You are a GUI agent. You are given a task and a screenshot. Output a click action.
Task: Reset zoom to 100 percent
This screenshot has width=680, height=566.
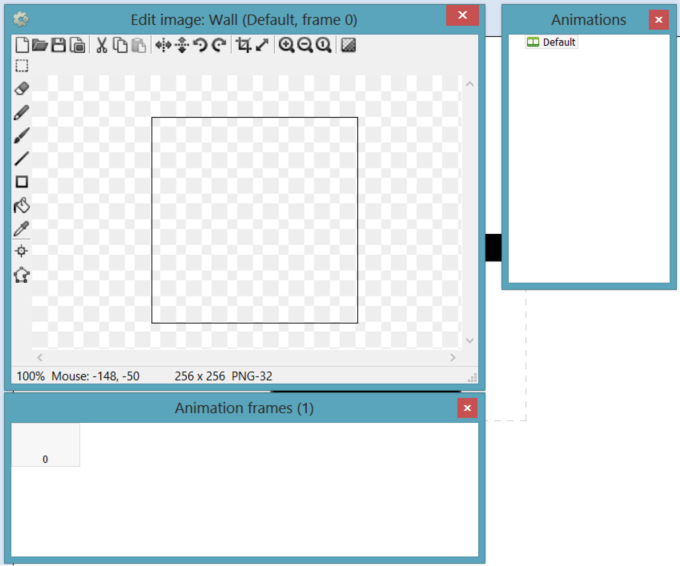point(324,45)
